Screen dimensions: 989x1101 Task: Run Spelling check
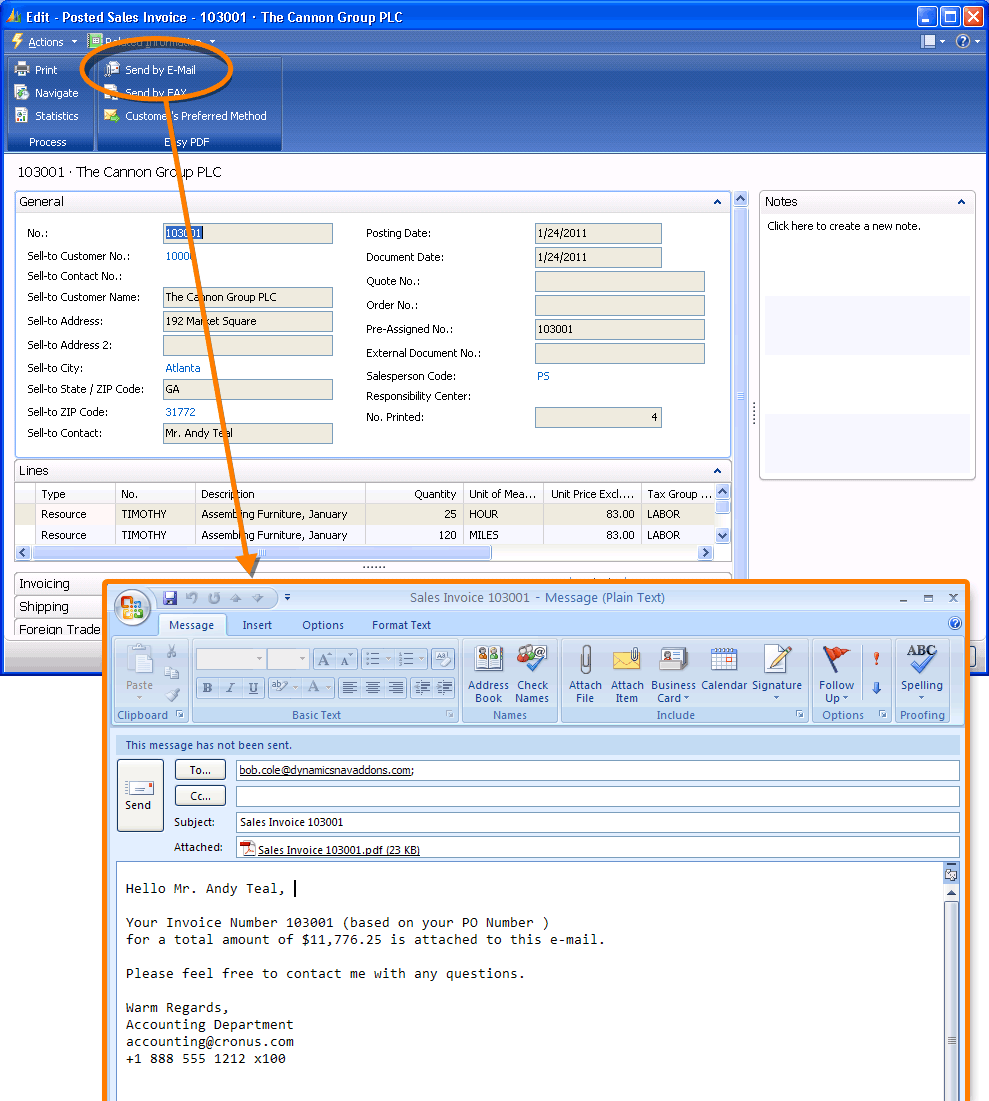922,672
